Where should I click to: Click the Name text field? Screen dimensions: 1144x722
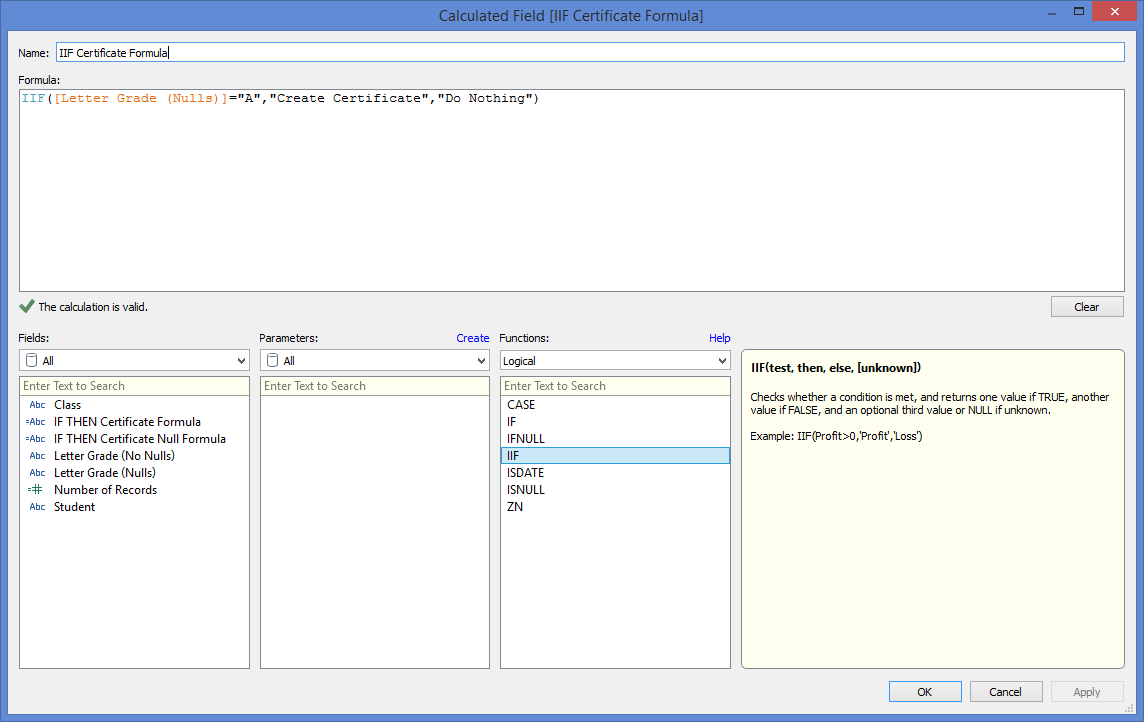[x=590, y=53]
